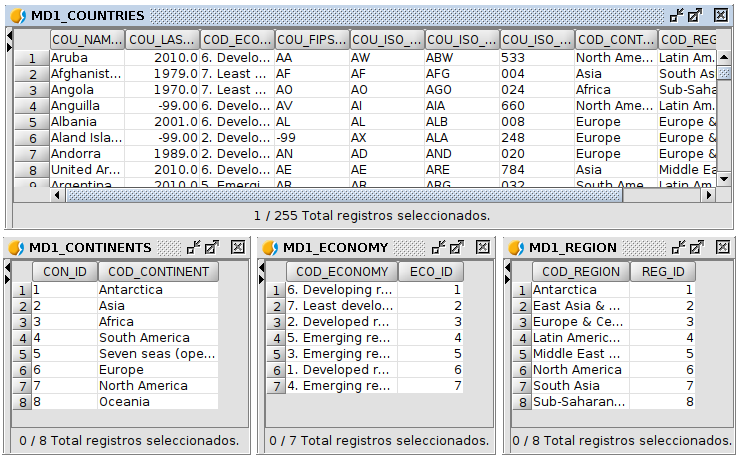Click the ECO_ID column header
The height and width of the screenshot is (457, 741).
431,272
